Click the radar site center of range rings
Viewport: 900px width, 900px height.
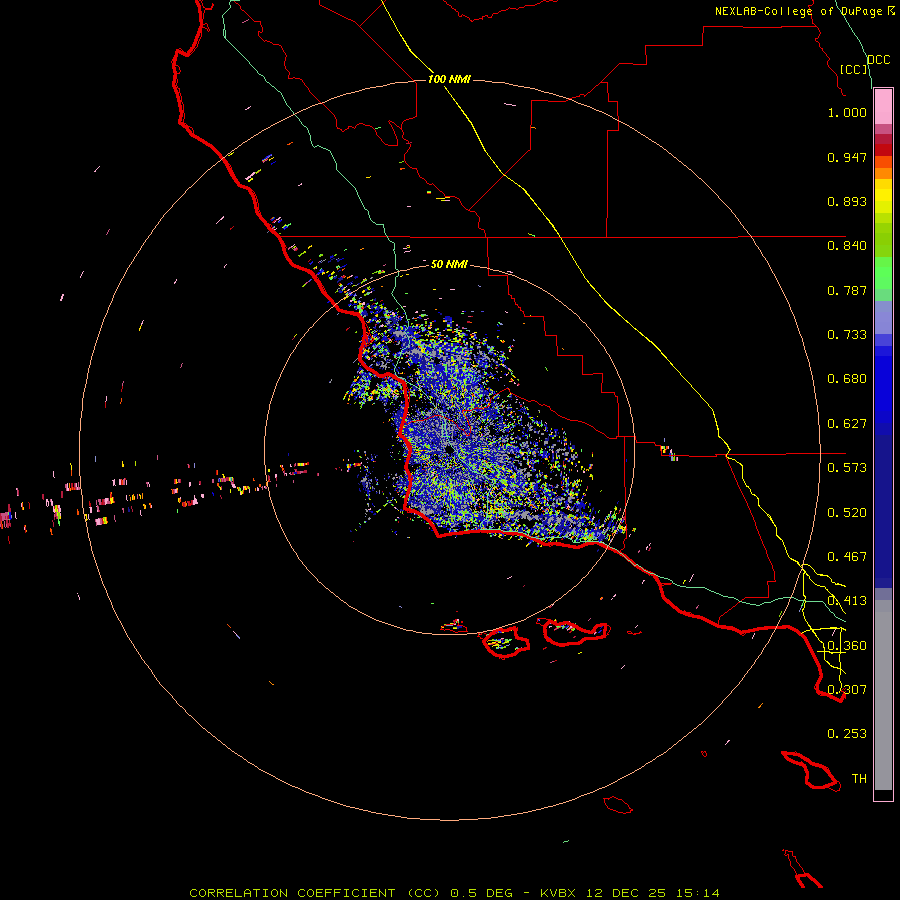click(x=449, y=449)
